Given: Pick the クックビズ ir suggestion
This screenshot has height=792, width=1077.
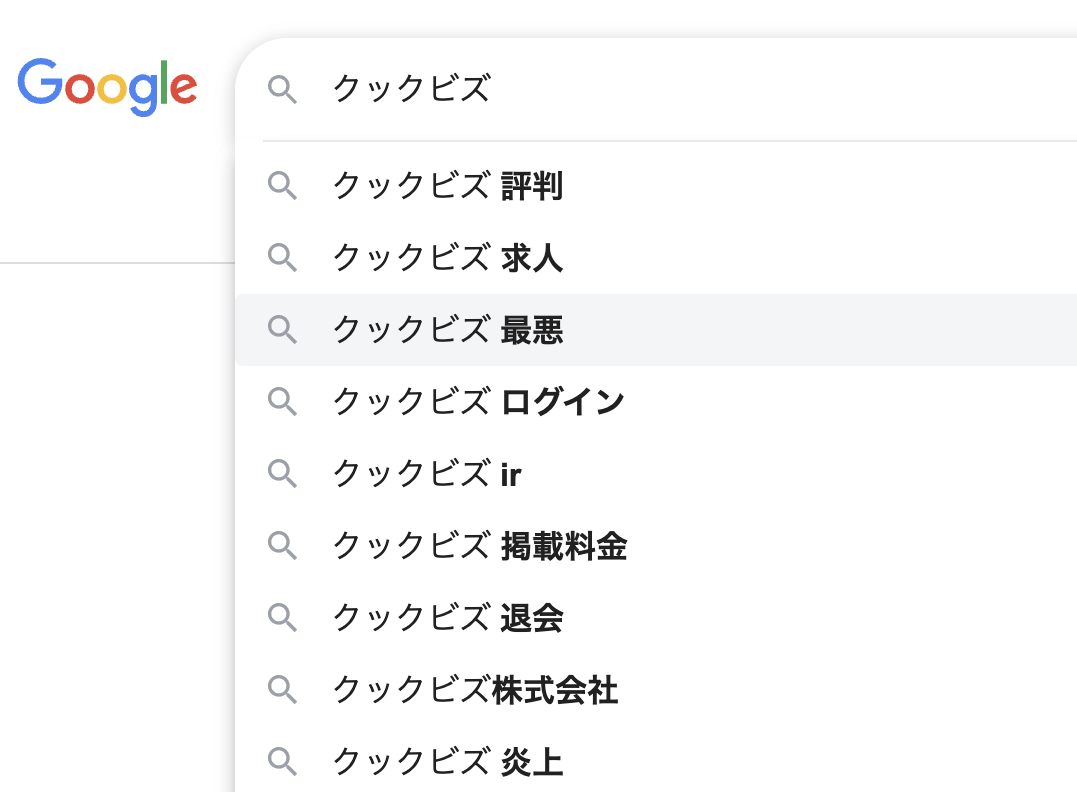Looking at the screenshot, I should click(424, 474).
